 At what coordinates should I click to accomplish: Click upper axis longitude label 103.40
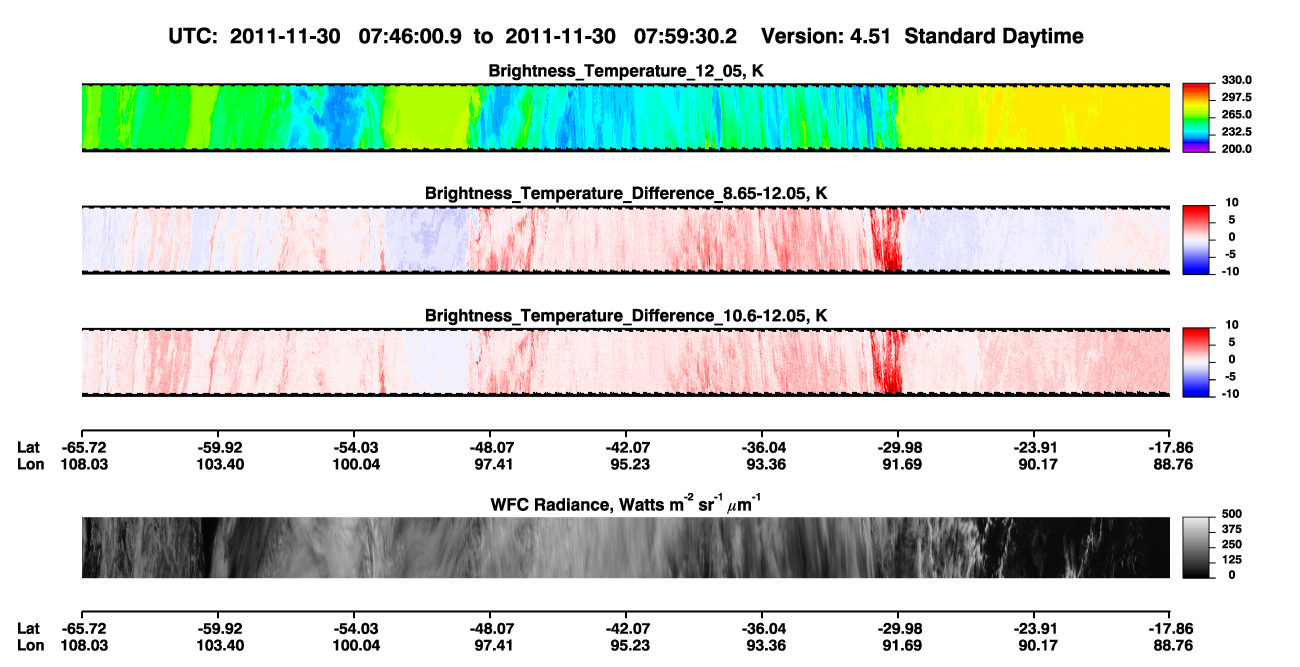[x=218, y=464]
